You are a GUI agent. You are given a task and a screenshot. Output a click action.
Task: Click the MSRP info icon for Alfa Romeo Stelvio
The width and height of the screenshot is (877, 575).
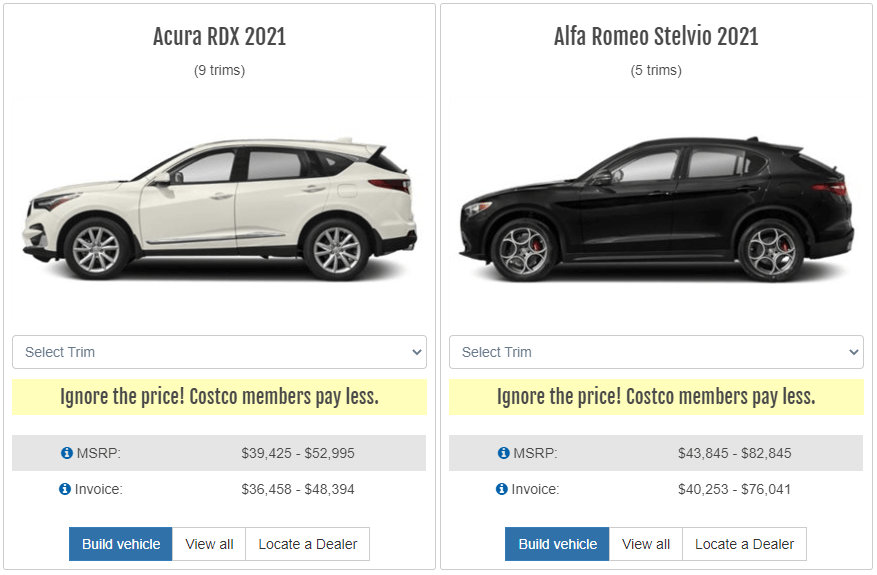click(503, 453)
